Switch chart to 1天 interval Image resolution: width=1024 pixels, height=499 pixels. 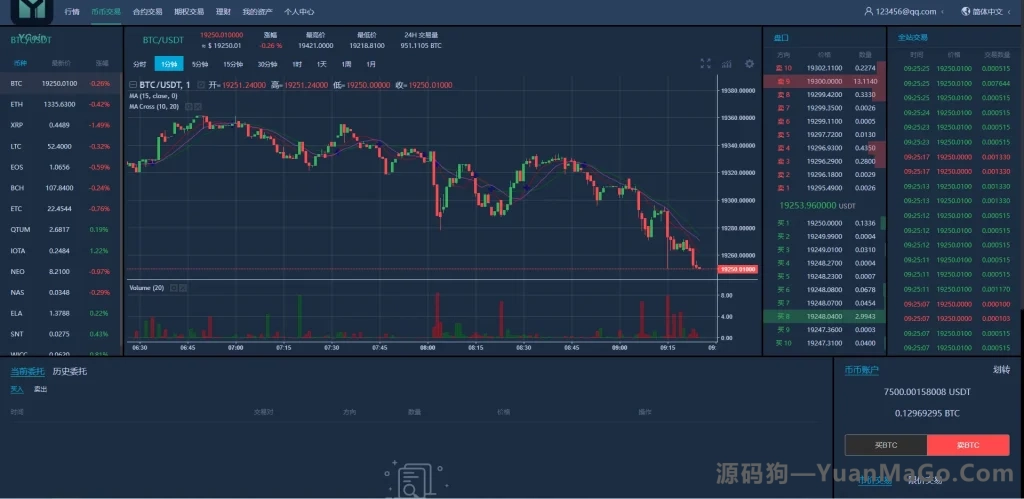(322, 64)
